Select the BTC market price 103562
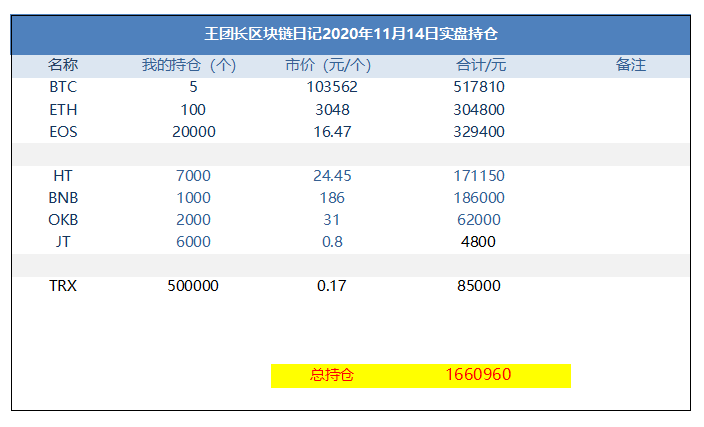The height and width of the screenshot is (427, 704). (x=332, y=87)
